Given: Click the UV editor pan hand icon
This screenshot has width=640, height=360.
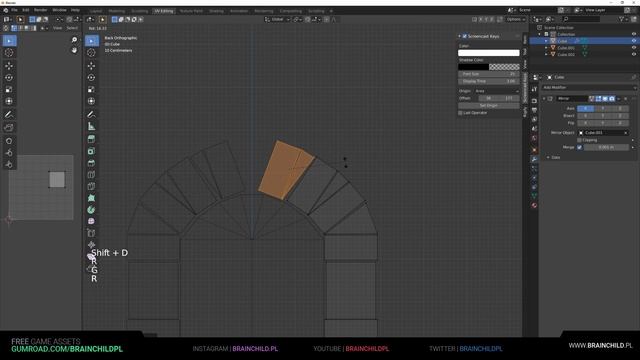Looking at the screenshot, I should point(74,50).
